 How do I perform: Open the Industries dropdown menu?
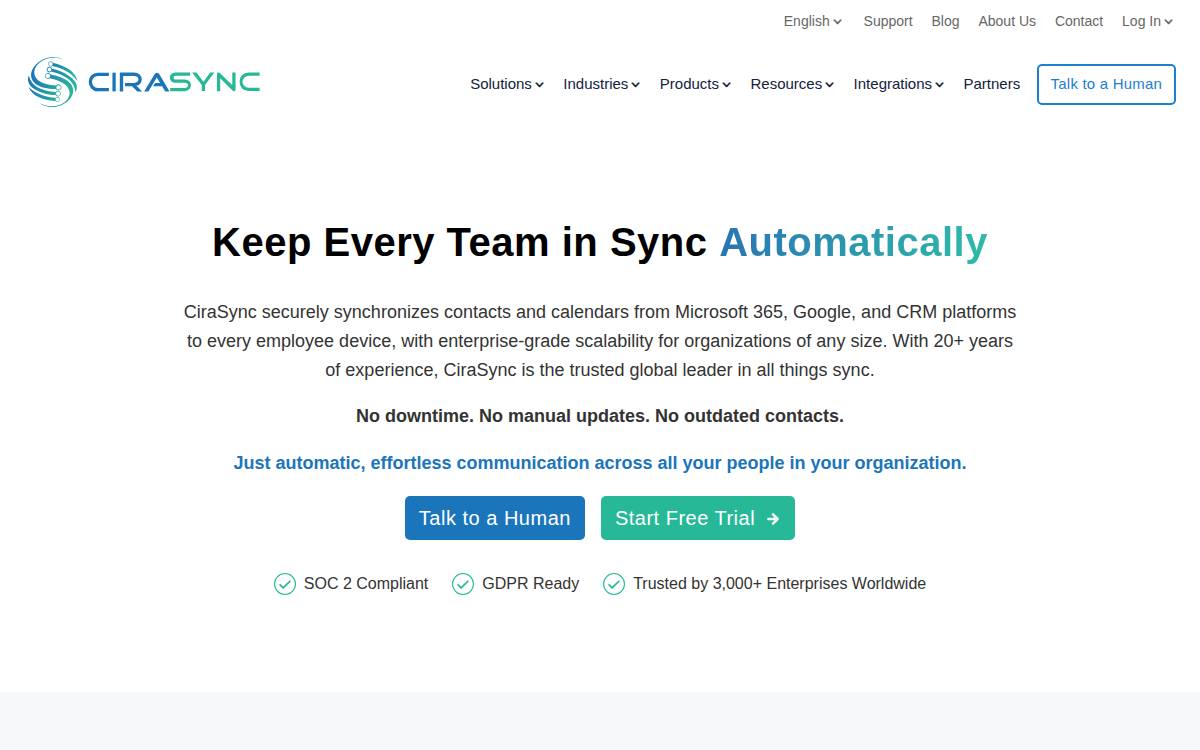click(x=601, y=84)
